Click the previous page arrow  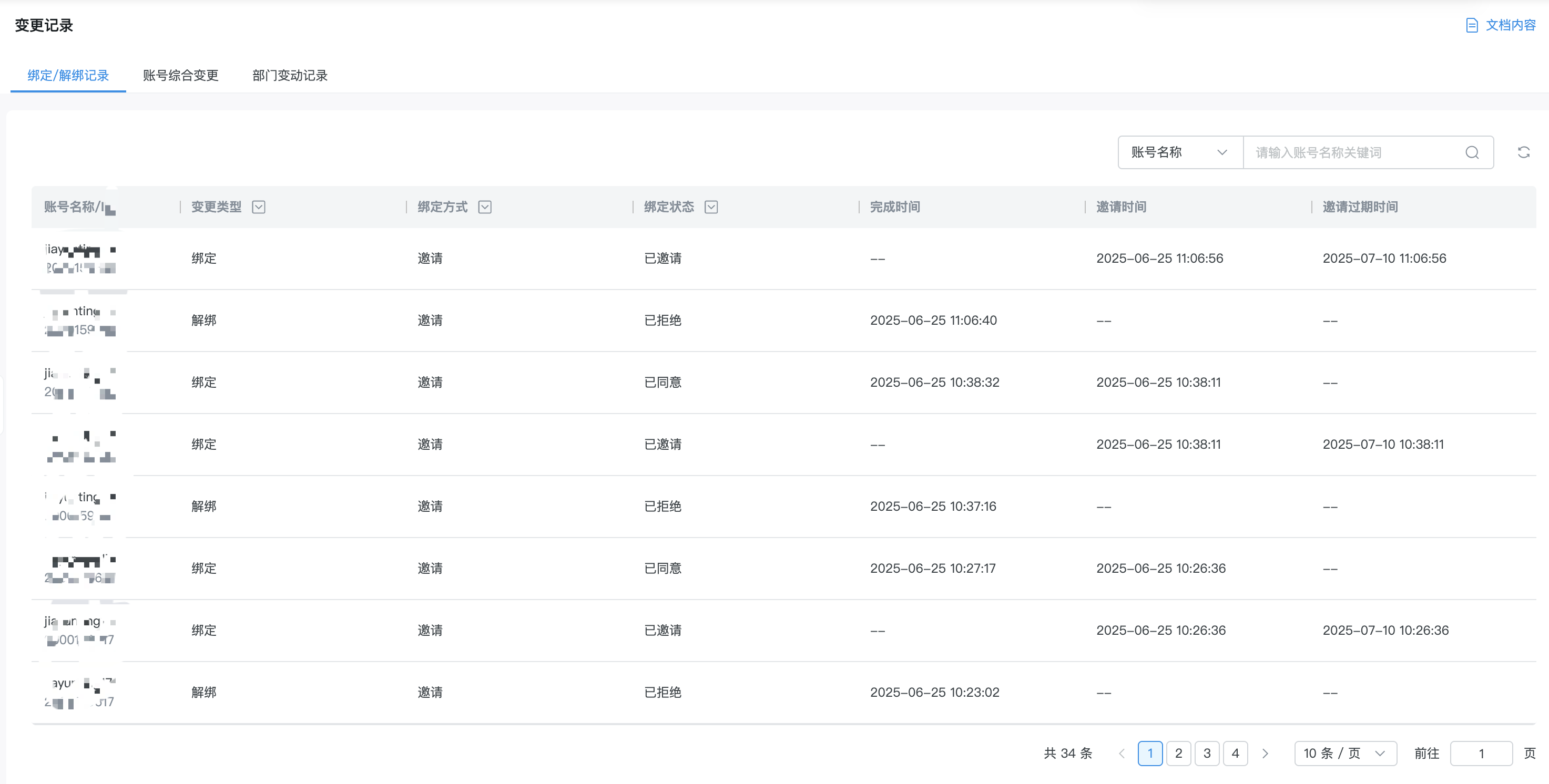click(x=1122, y=754)
